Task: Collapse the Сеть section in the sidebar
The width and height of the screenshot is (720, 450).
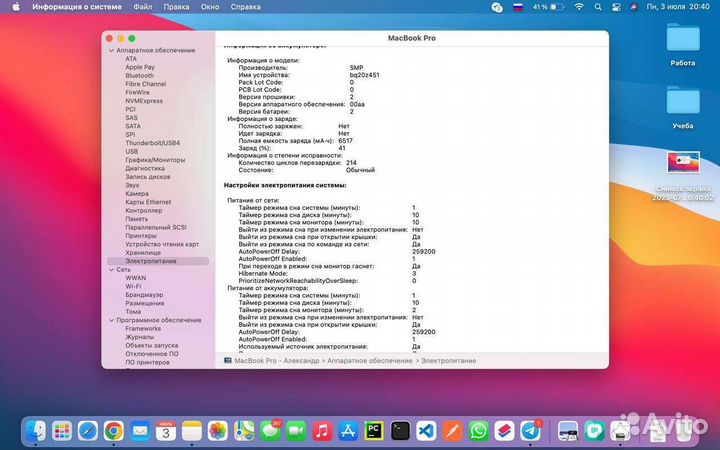Action: [111, 270]
